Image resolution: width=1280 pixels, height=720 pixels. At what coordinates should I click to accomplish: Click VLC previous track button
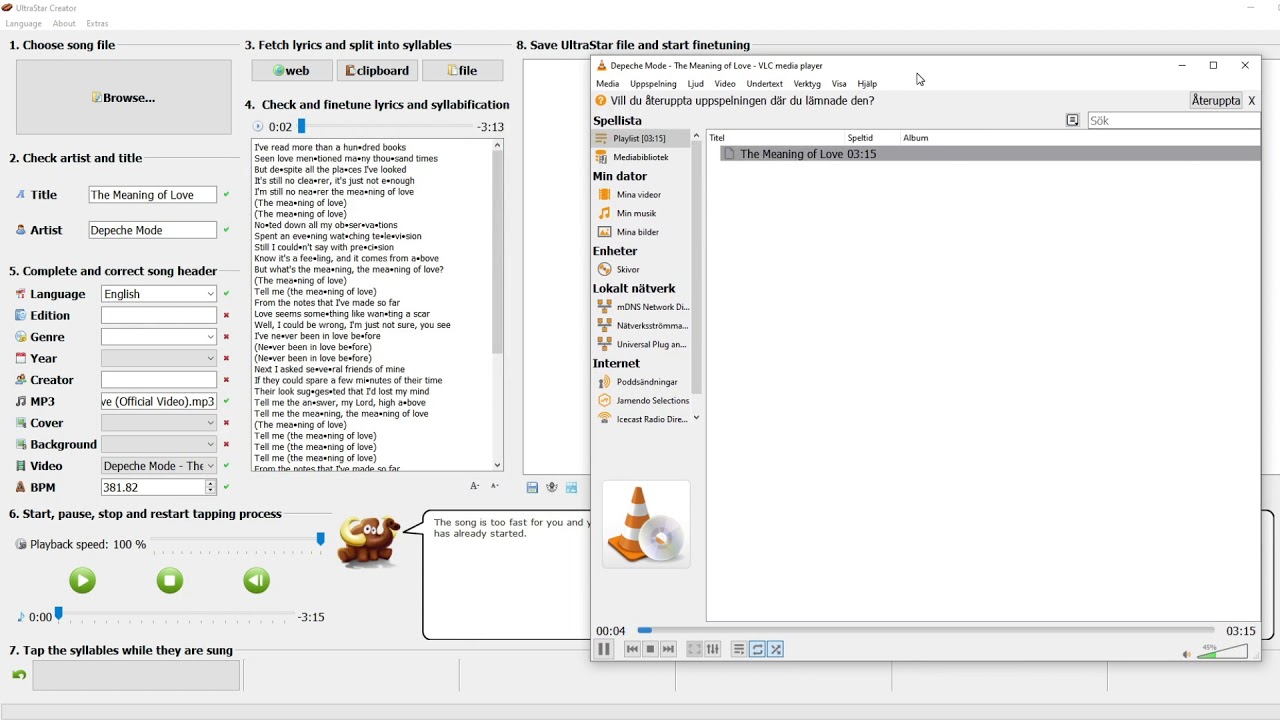pos(632,649)
